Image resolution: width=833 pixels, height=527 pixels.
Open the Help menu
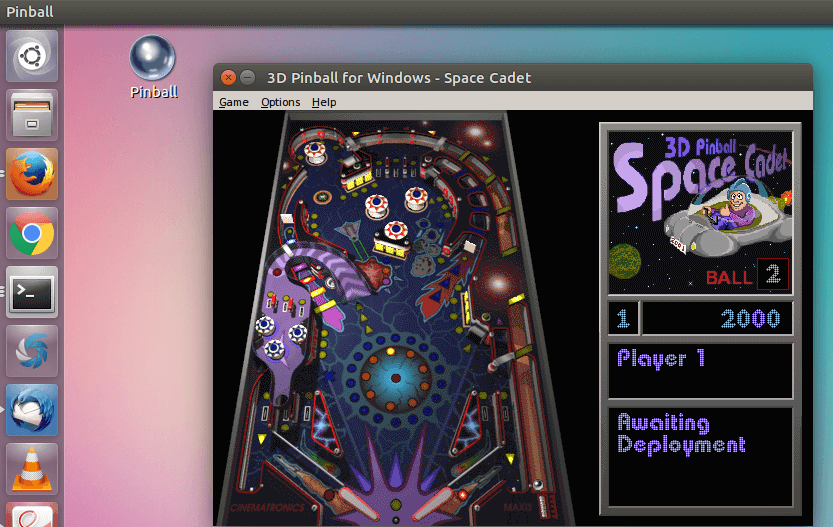(324, 102)
